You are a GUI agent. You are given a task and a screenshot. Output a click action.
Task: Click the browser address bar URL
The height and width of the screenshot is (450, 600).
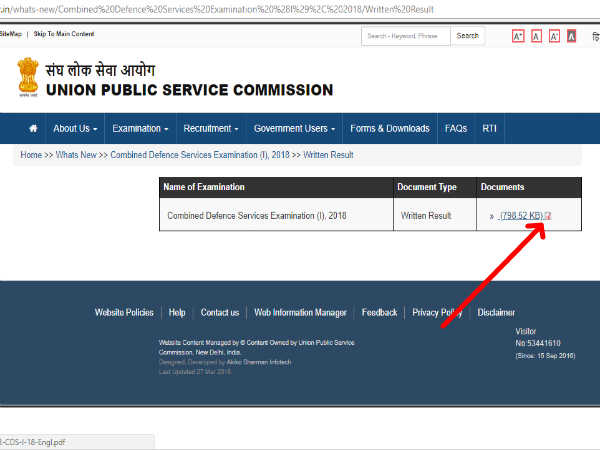[217, 9]
